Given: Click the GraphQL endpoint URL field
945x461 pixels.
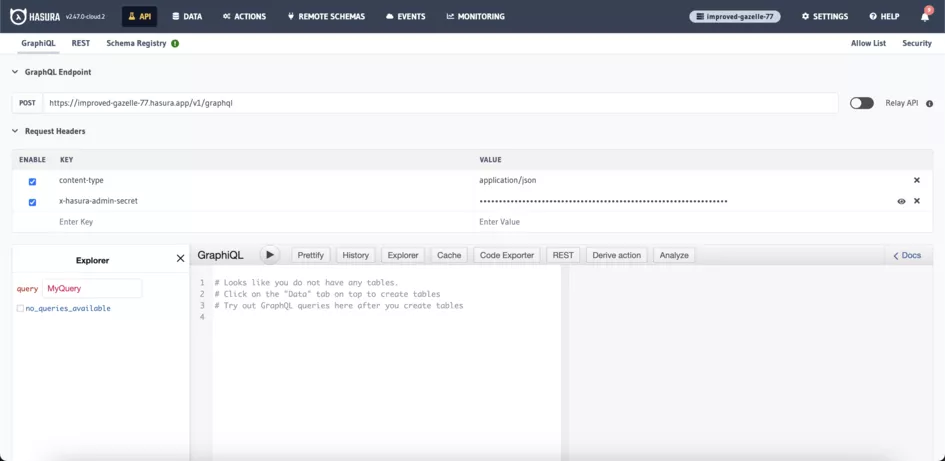Looking at the screenshot, I should (440, 103).
